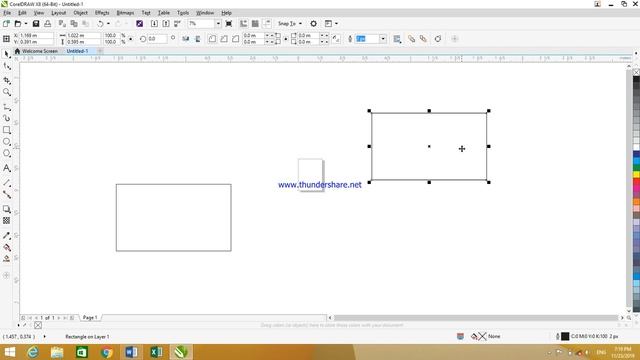Expand the Undo history dropdown arrow
The height and width of the screenshot is (360, 640).
point(108,24)
